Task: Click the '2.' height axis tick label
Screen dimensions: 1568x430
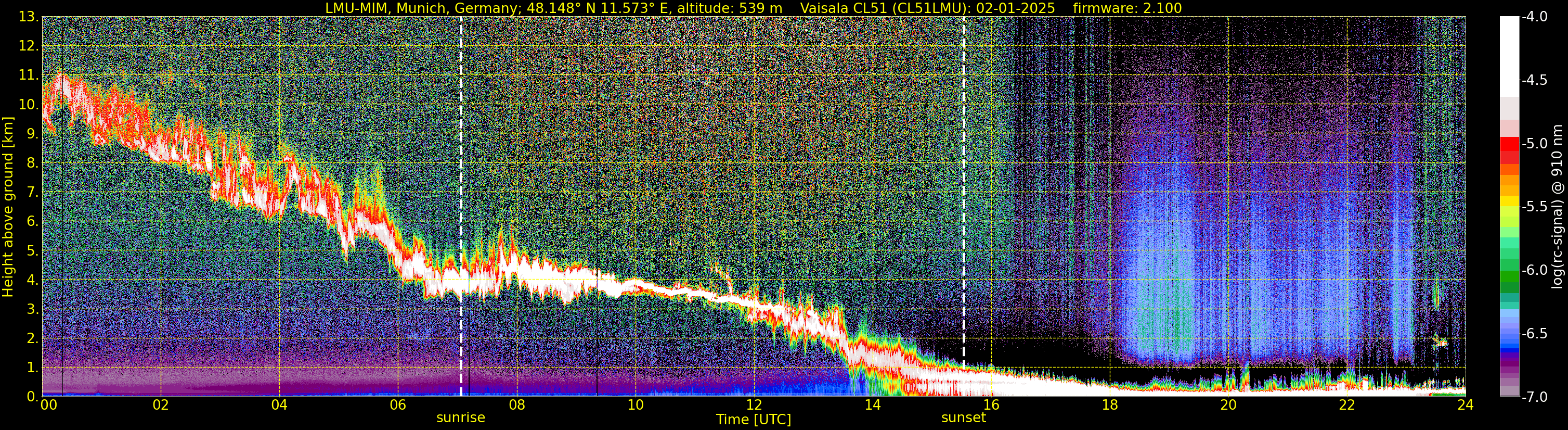Action: pos(33,339)
